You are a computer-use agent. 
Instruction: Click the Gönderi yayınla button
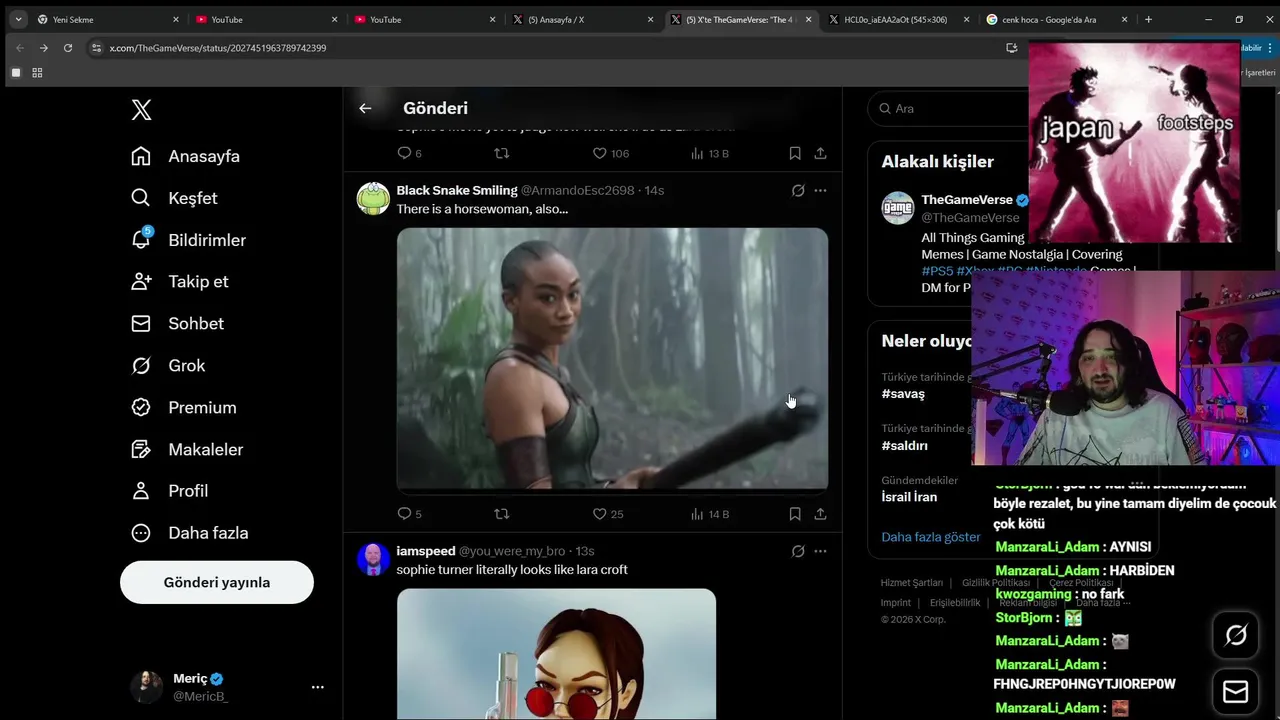(217, 582)
